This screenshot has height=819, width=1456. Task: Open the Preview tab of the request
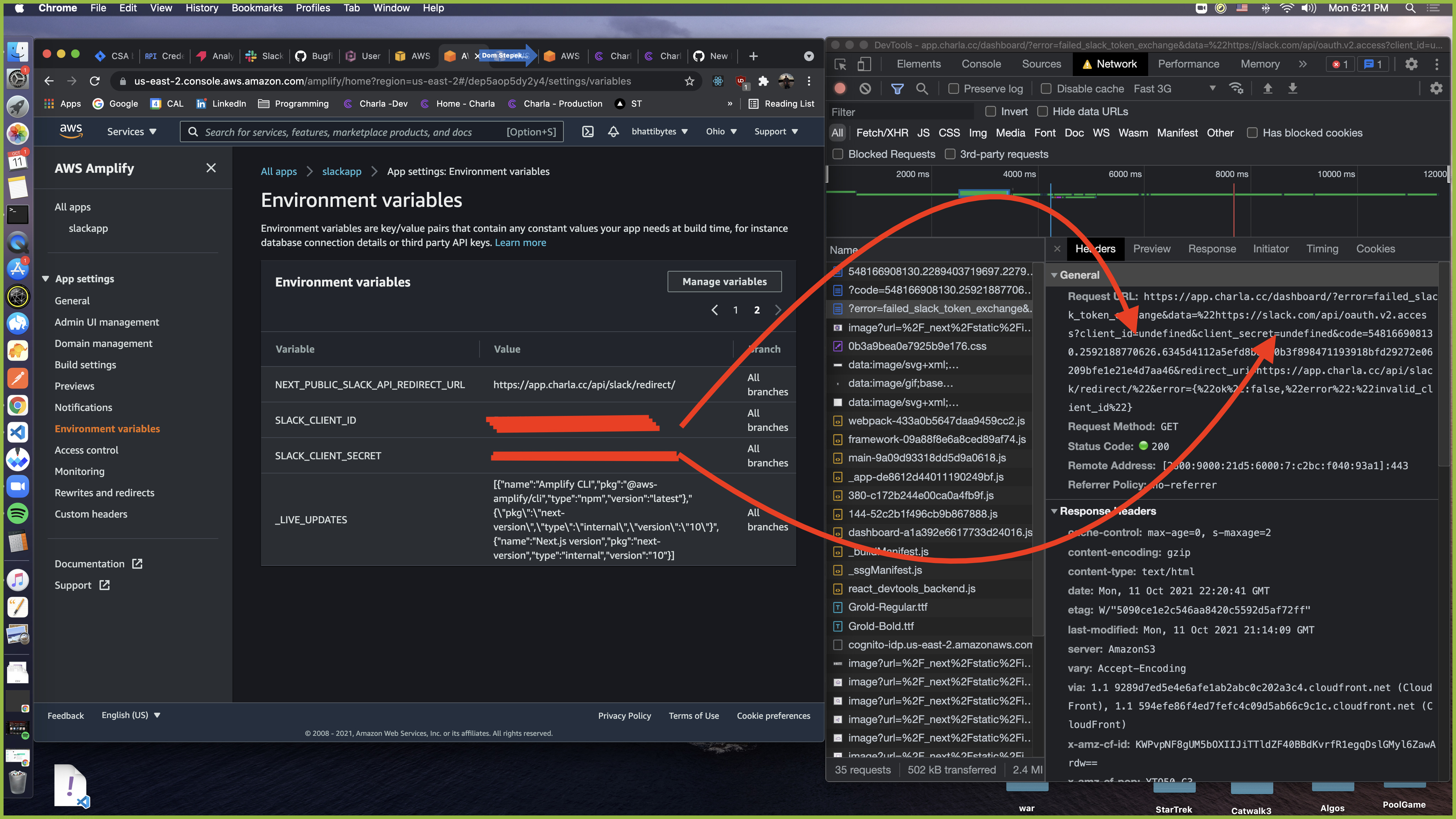(1151, 249)
